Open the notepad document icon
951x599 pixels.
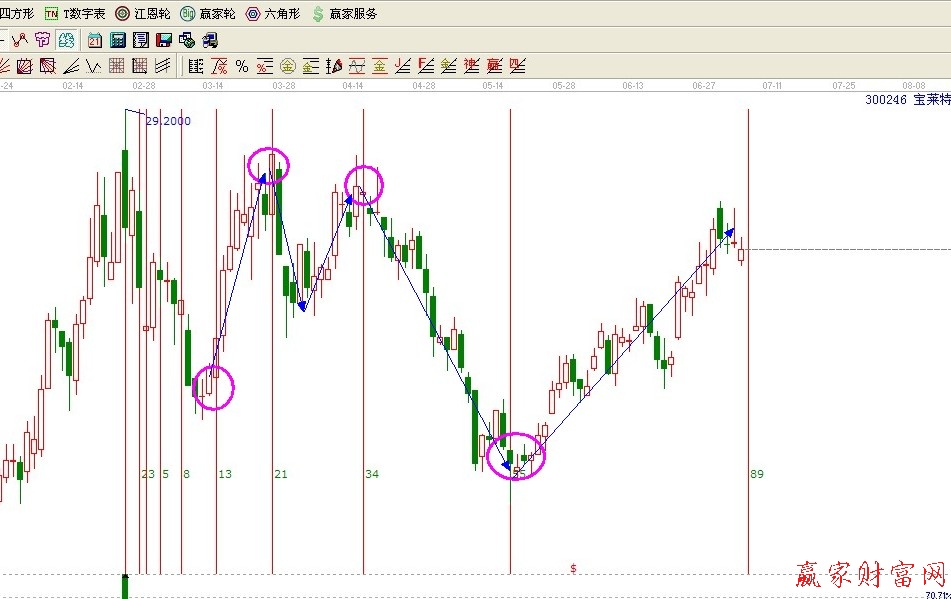[141, 40]
